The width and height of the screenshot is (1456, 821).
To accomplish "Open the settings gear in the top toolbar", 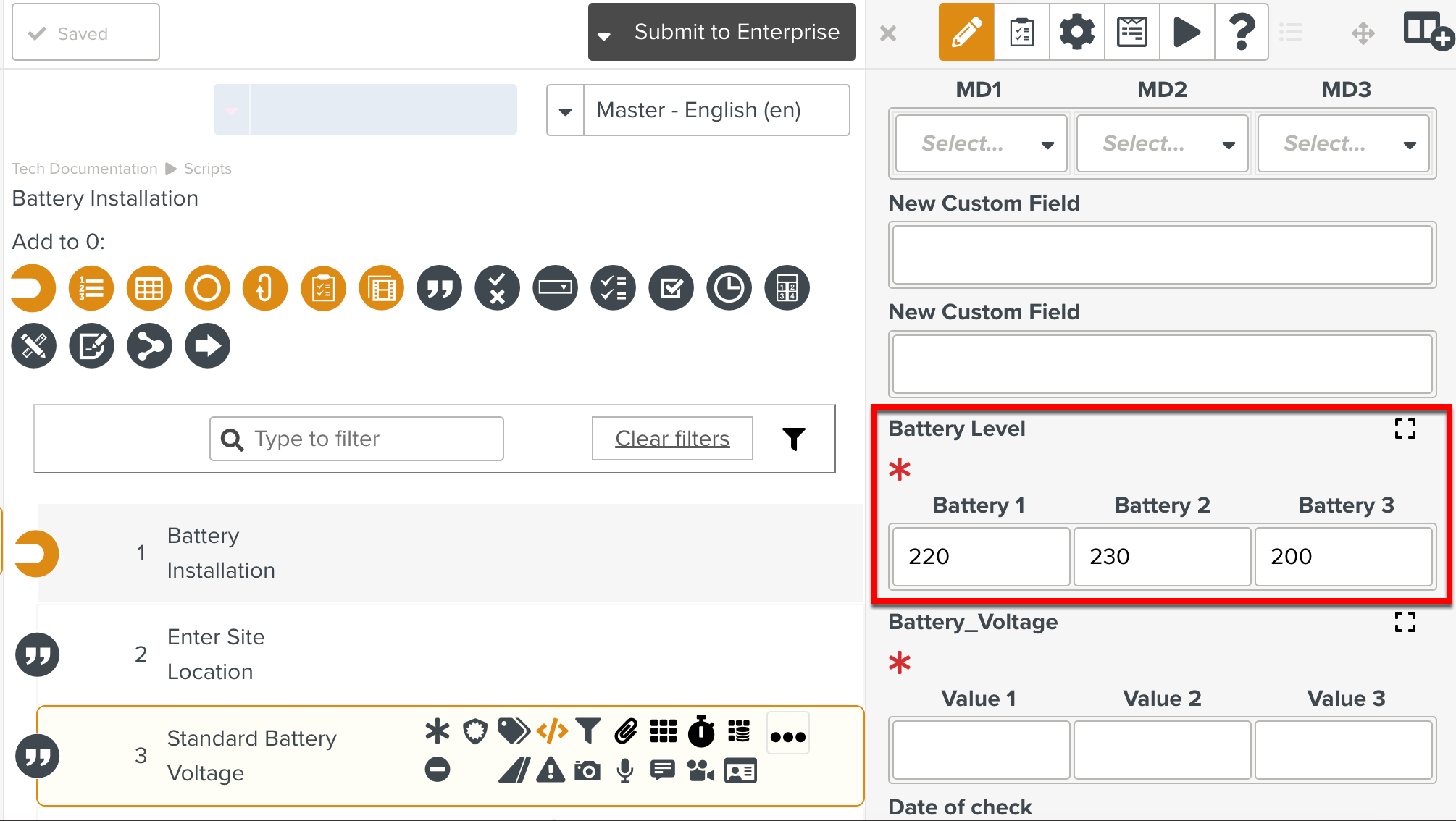I will [1076, 32].
